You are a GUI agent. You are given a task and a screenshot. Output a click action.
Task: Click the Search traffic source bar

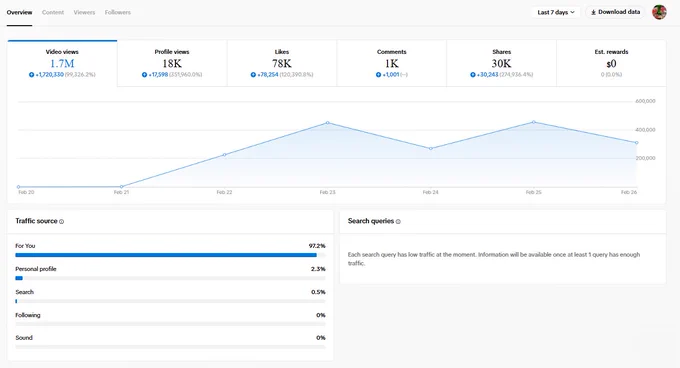(x=170, y=301)
